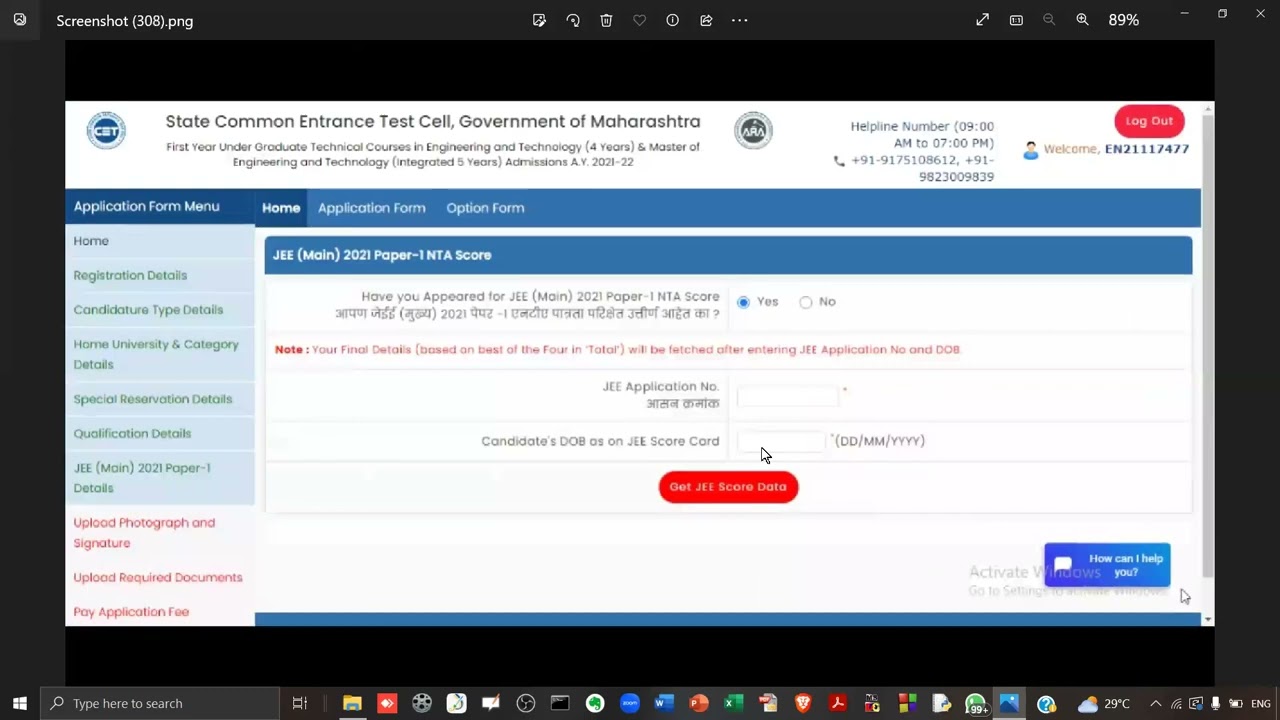Image resolution: width=1280 pixels, height=720 pixels.
Task: Click Home in the Application Form Menu sidebar
Action: 91,241
